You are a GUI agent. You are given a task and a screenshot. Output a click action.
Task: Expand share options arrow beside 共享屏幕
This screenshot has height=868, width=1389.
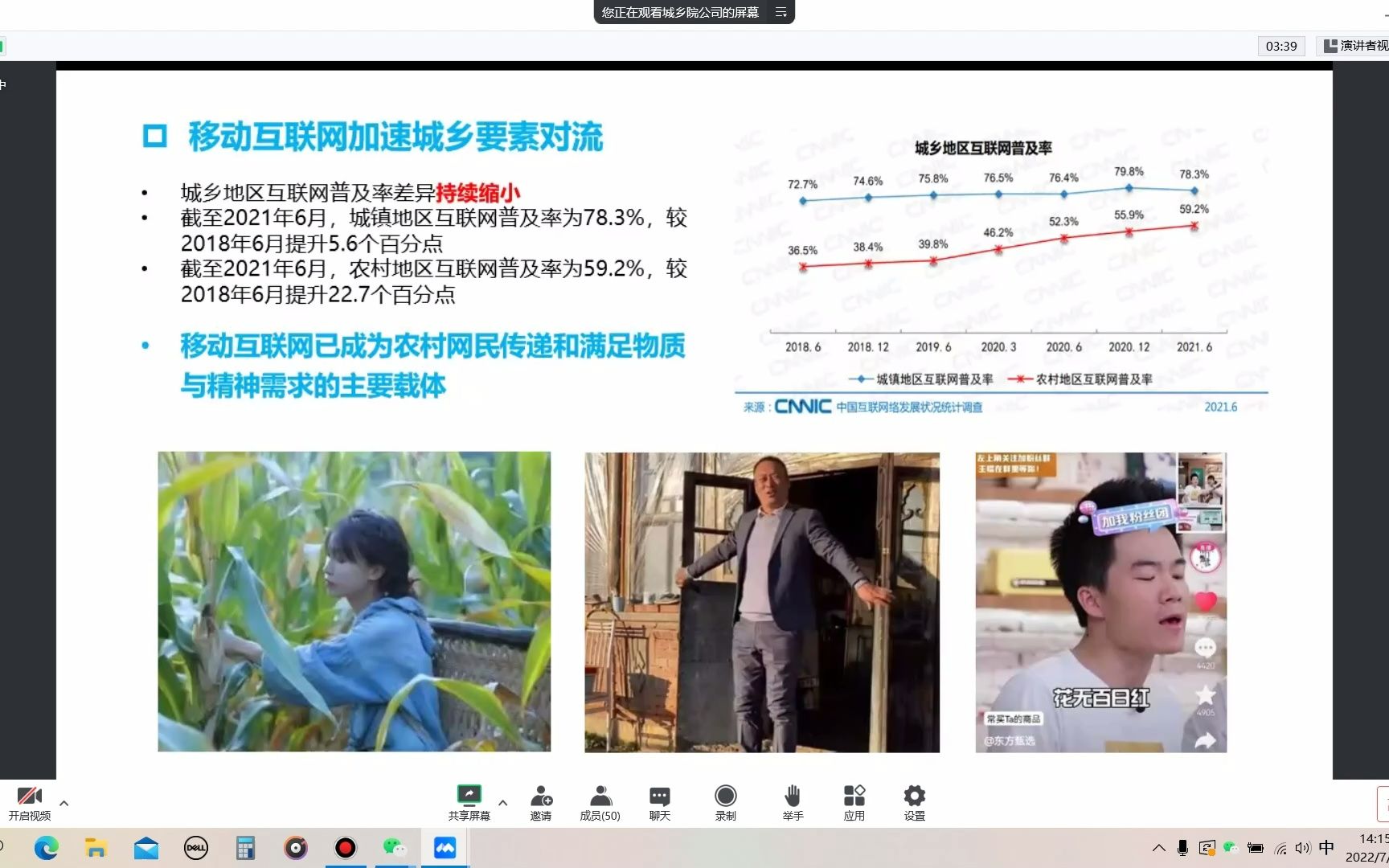[x=503, y=803]
